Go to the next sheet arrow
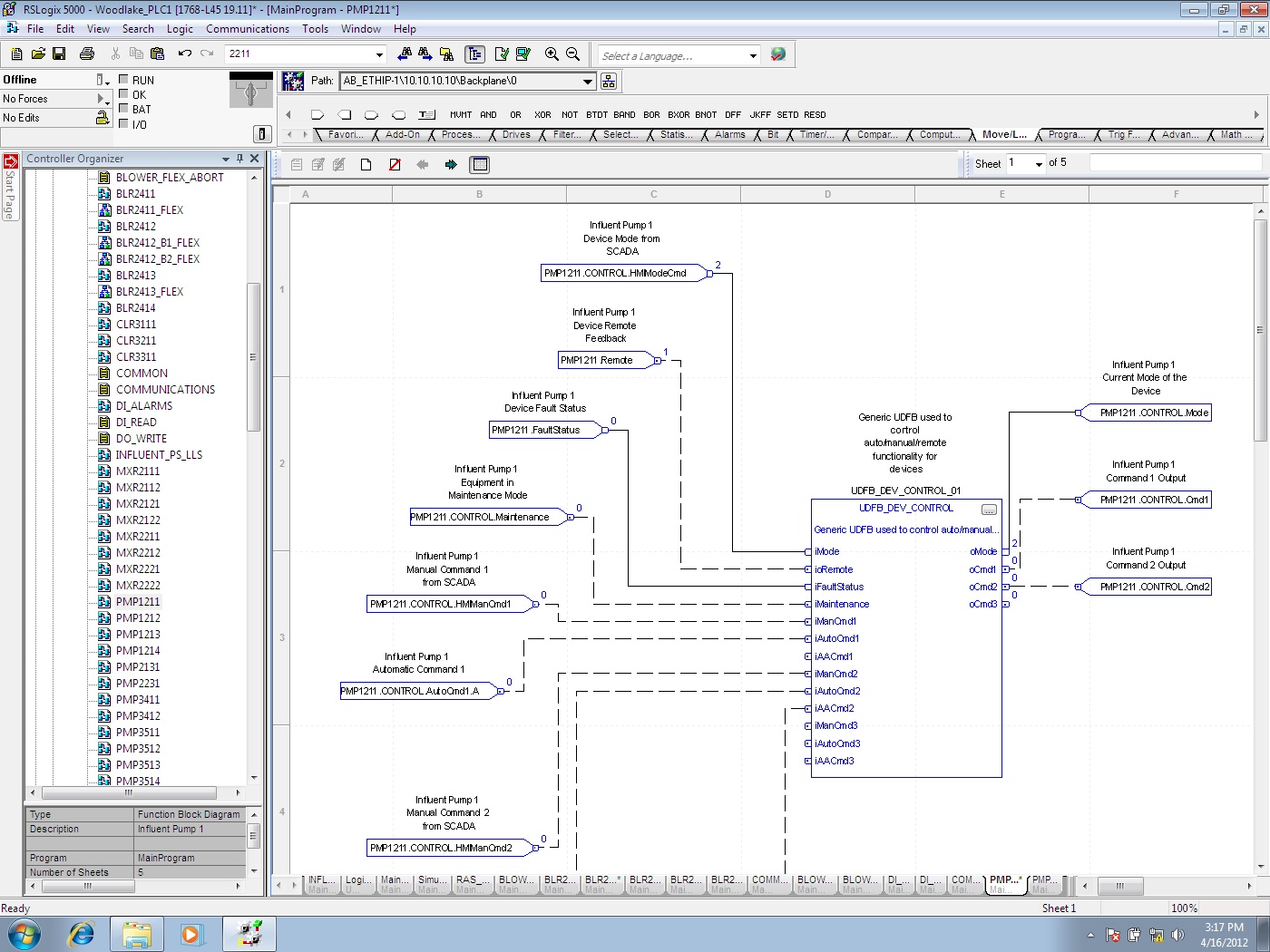The width and height of the screenshot is (1270, 952). (451, 164)
